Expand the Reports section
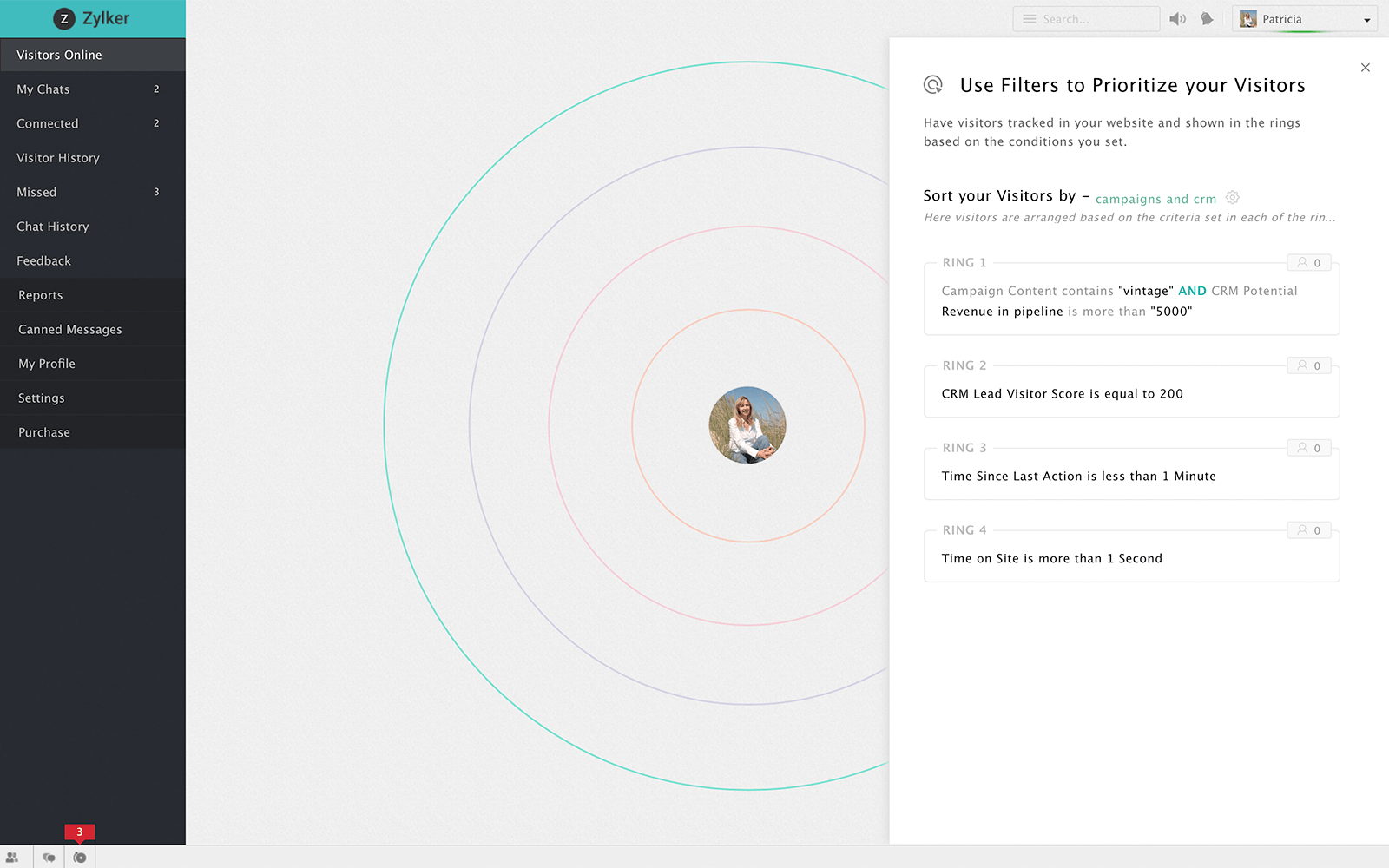The image size is (1389, 868). point(41,295)
